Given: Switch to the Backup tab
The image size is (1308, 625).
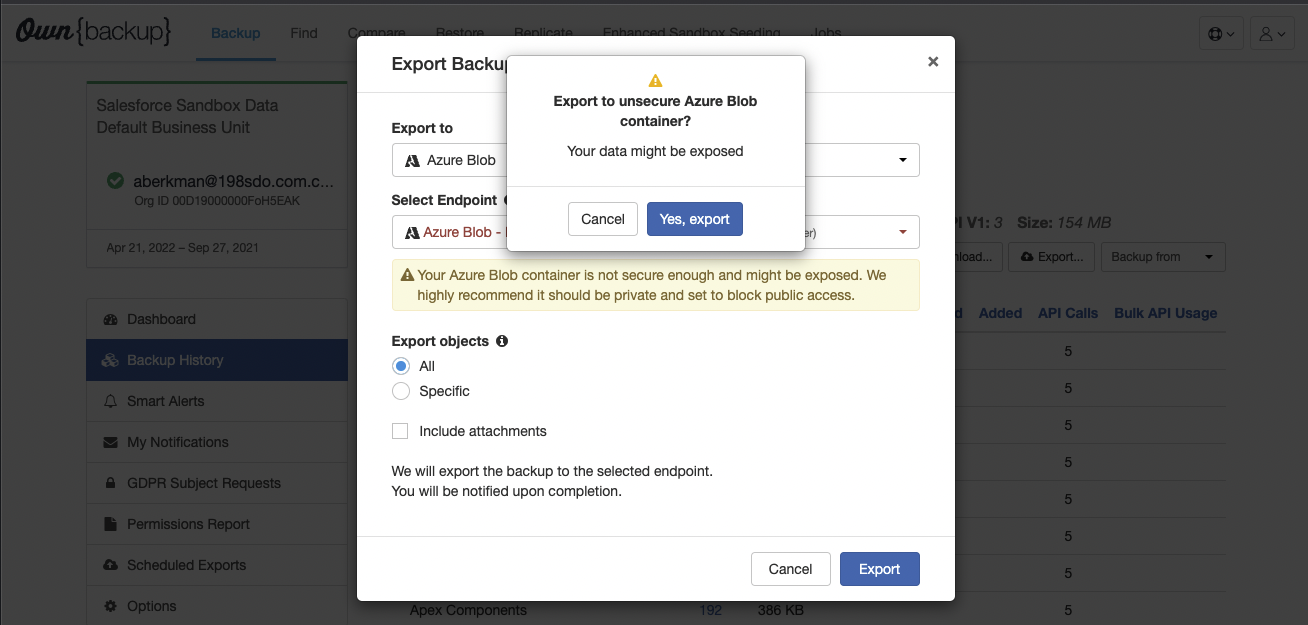Looking at the screenshot, I should click(236, 33).
